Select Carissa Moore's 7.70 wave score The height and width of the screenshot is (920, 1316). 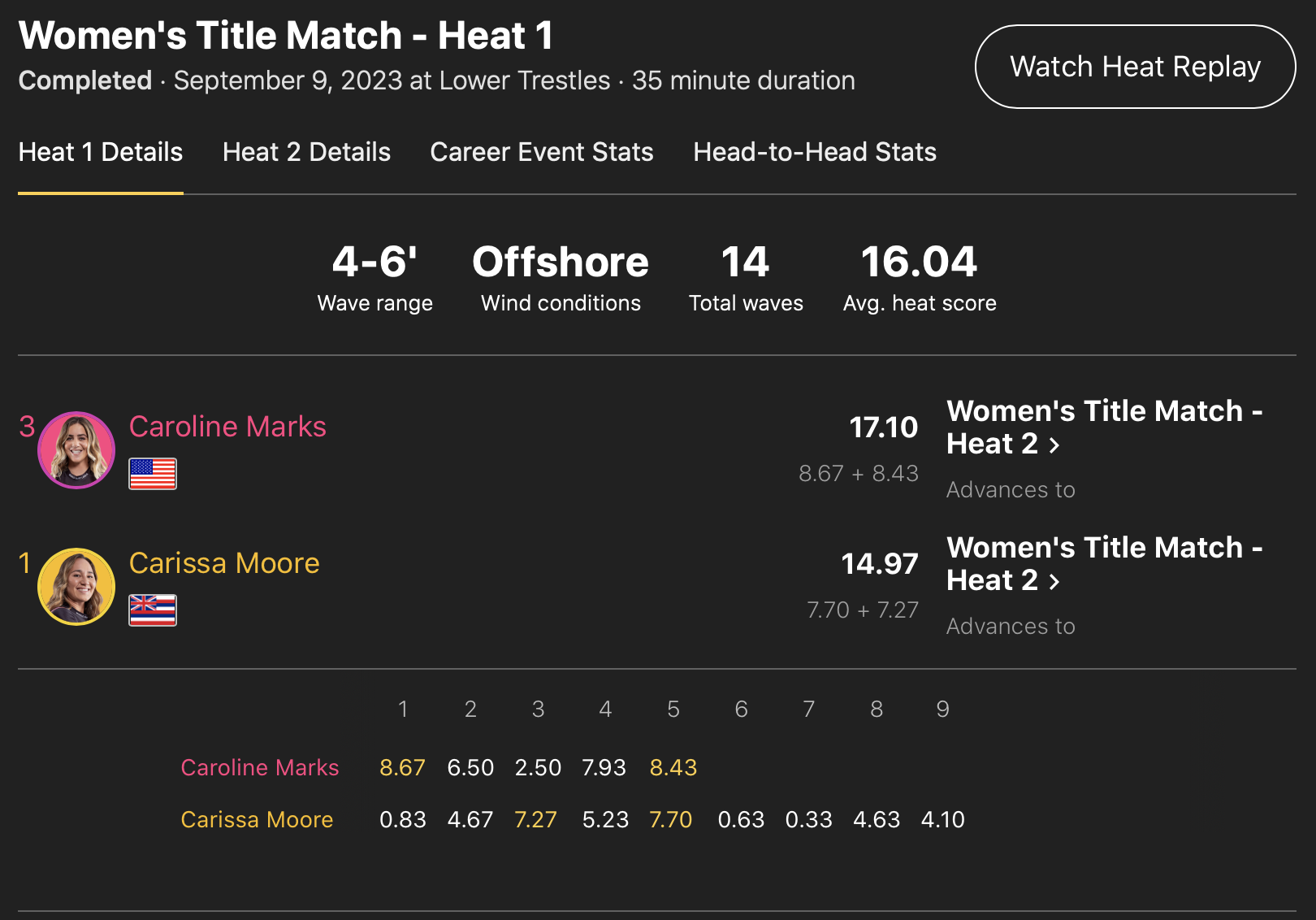tap(671, 819)
